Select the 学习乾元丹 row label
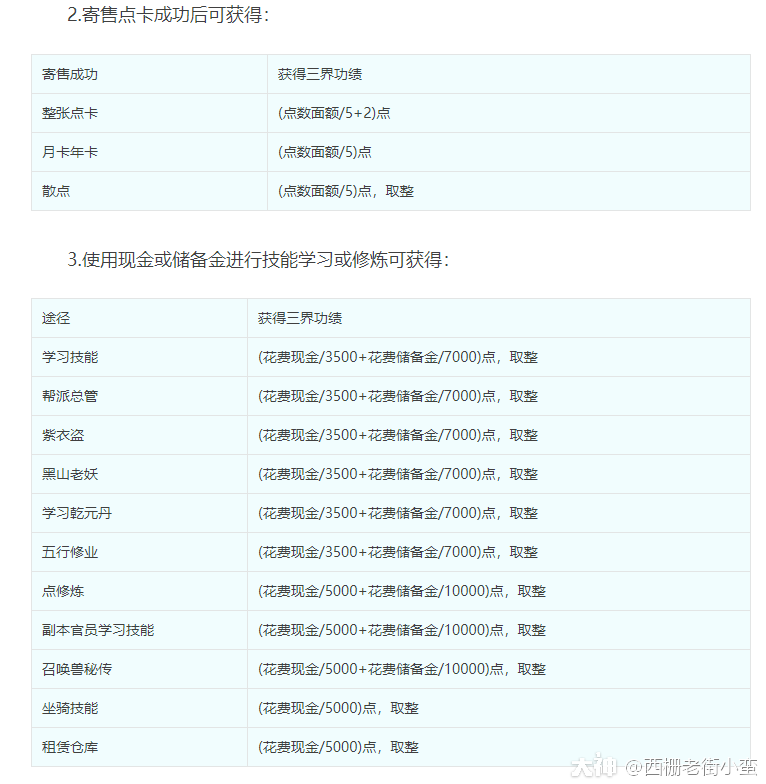 77,513
